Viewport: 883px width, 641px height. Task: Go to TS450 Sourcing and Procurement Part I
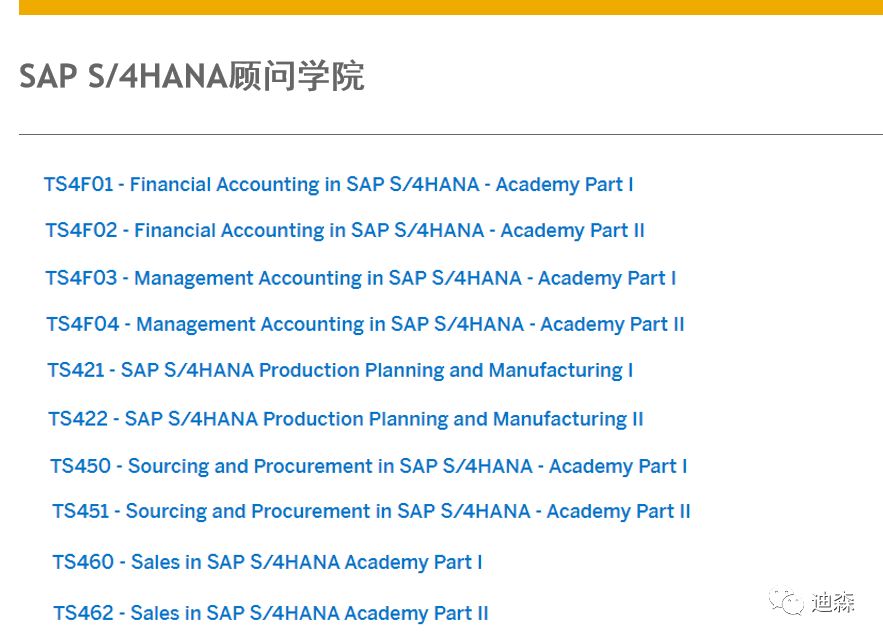368,467
